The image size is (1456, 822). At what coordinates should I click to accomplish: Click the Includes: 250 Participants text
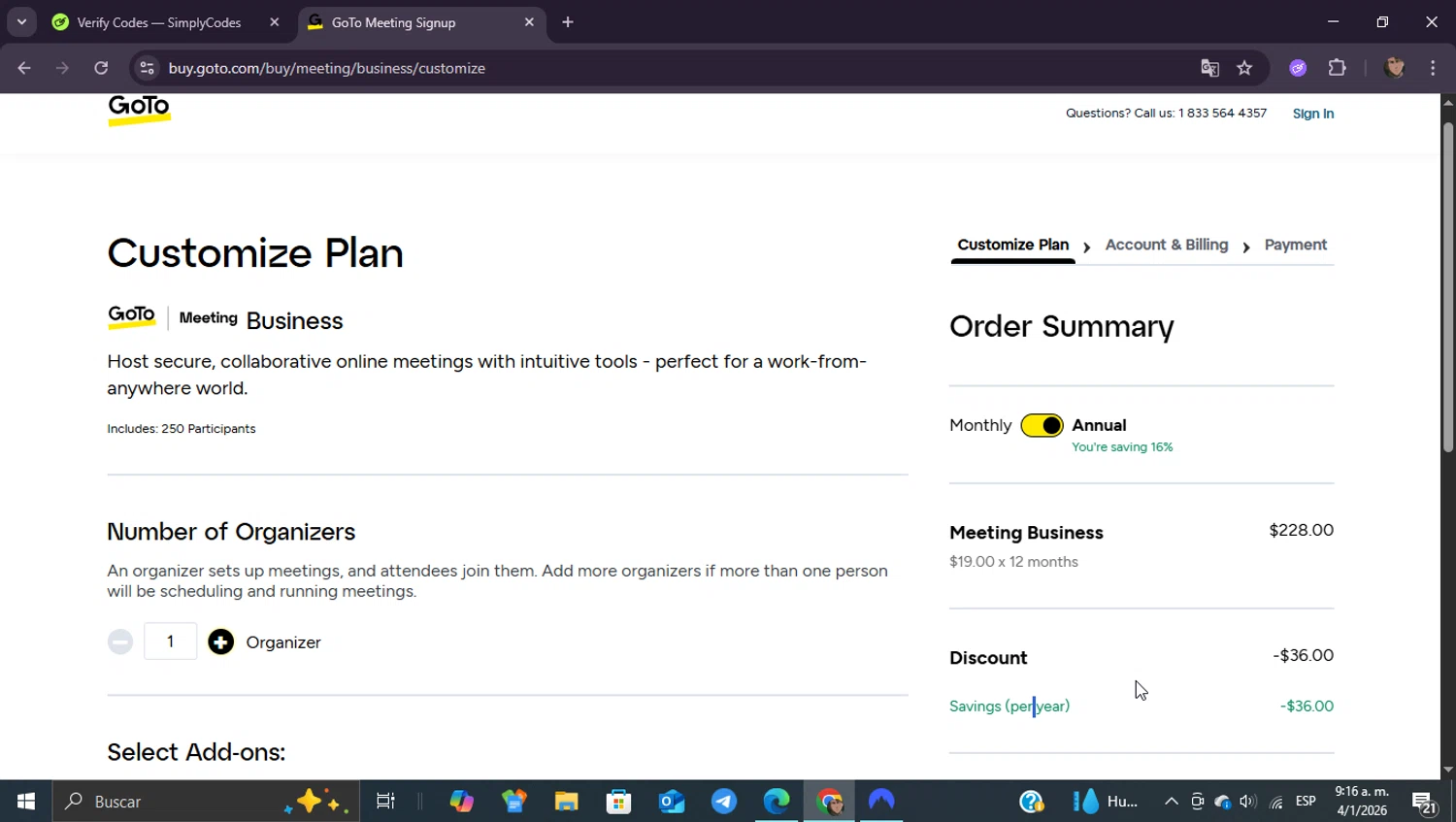tap(182, 429)
